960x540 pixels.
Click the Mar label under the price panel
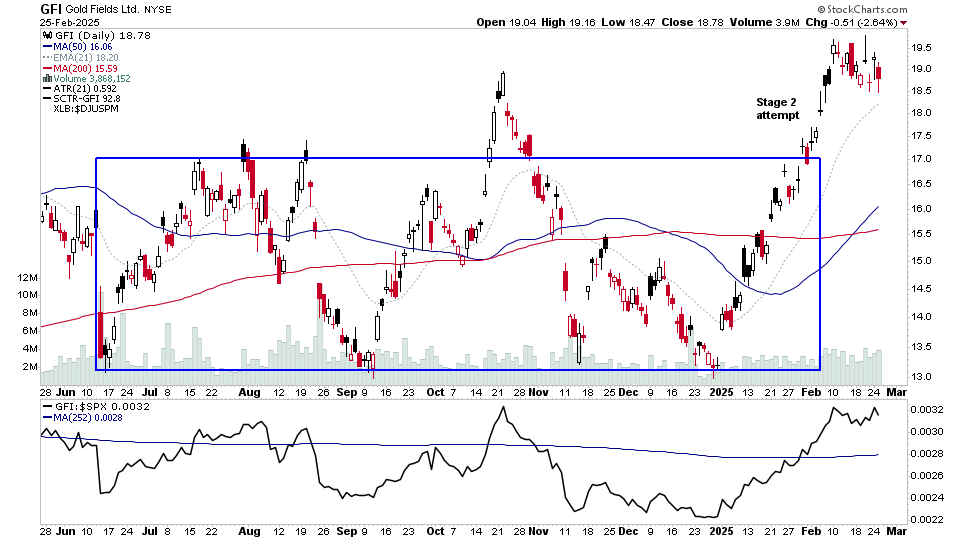896,392
